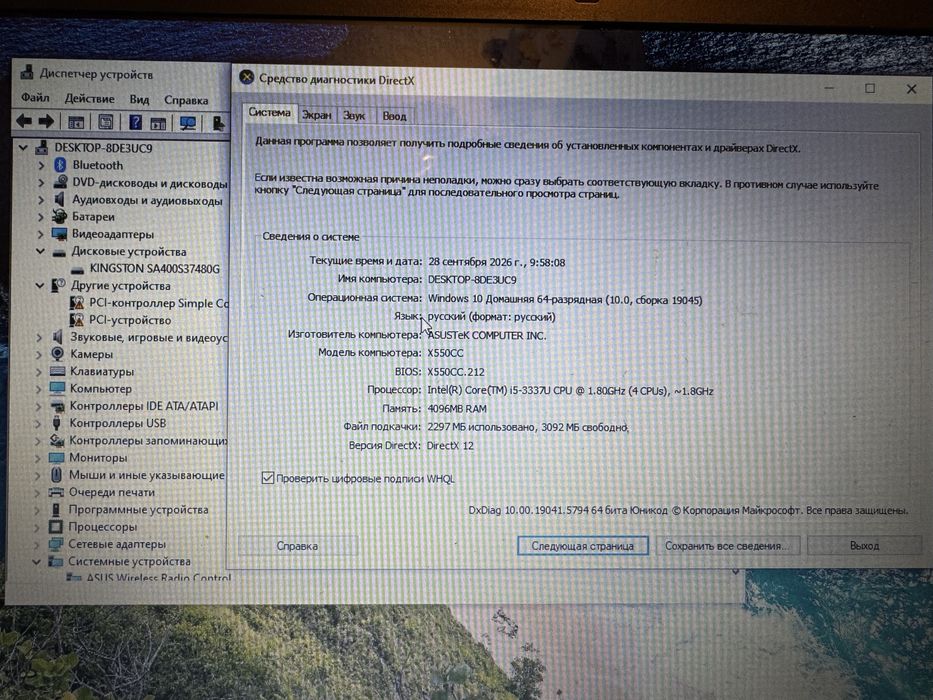The image size is (933, 700).
Task: Select Программные устройства tree item
Action: [138, 510]
